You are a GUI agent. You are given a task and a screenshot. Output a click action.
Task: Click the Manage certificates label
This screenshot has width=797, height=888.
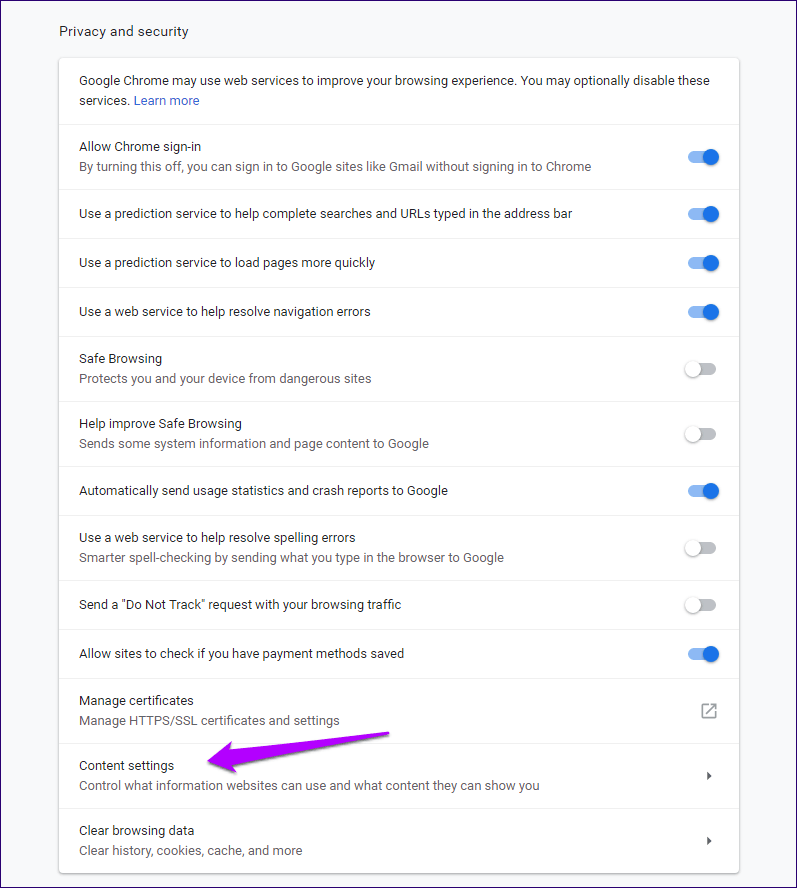coord(136,701)
